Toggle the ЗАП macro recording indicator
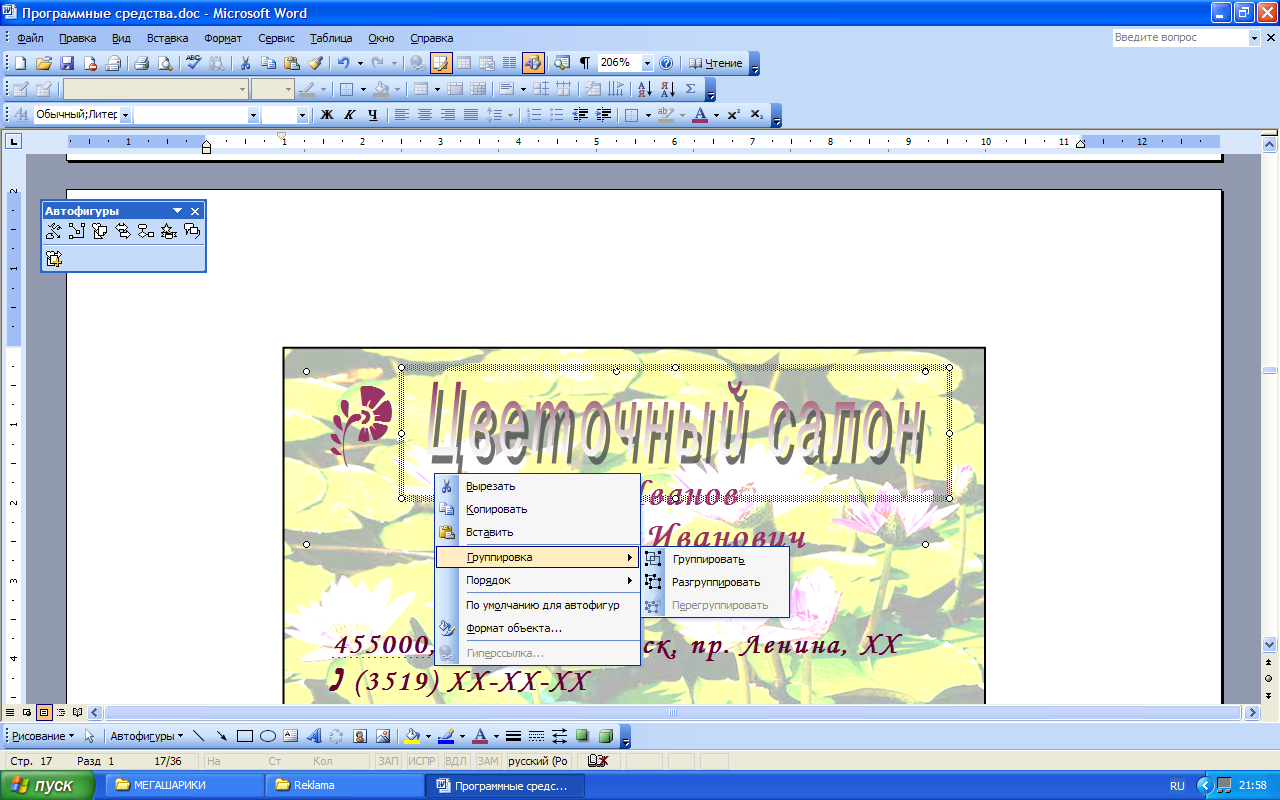This screenshot has width=1280, height=800. [388, 761]
